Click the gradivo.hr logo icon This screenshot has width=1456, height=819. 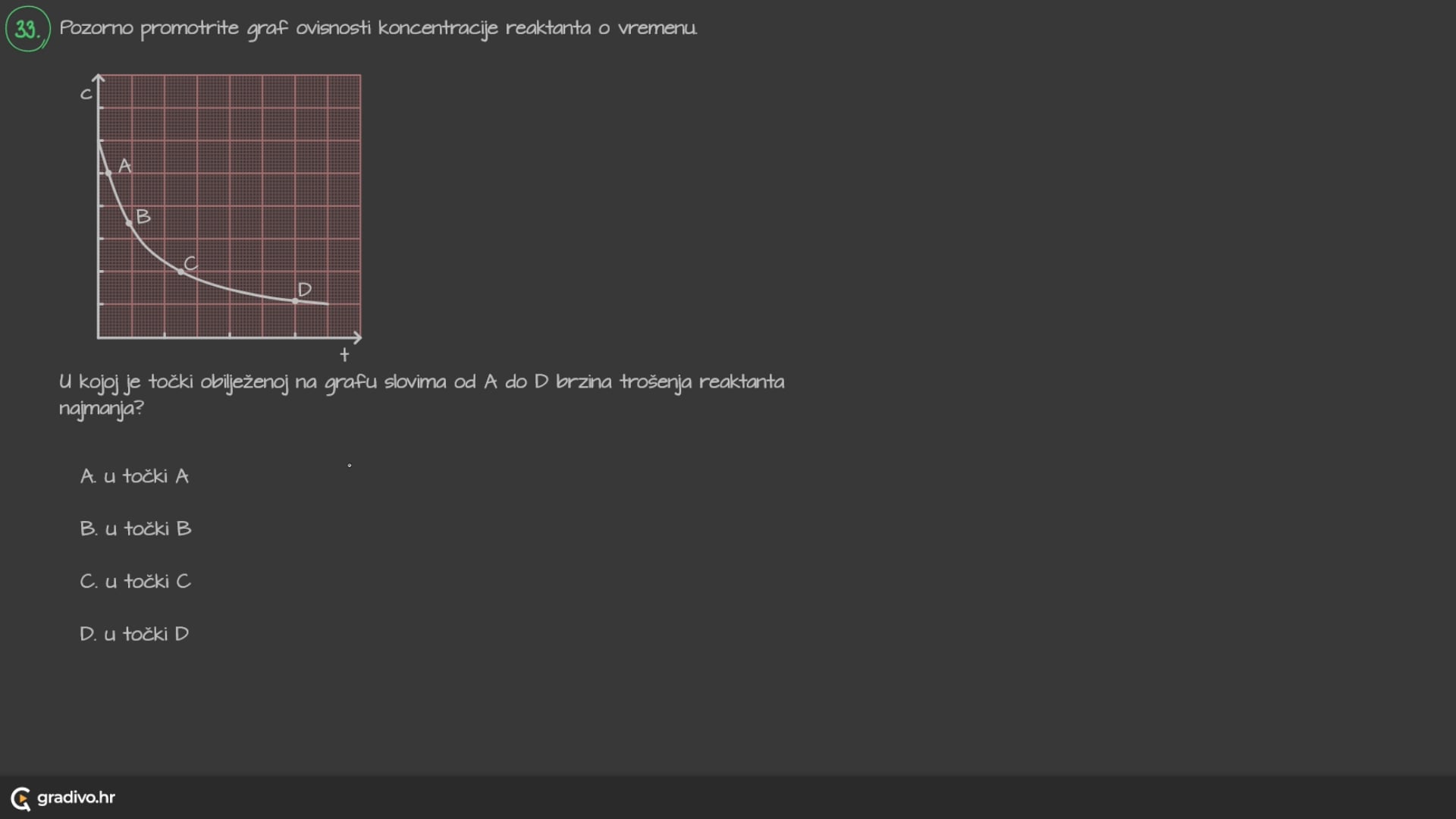pos(20,798)
